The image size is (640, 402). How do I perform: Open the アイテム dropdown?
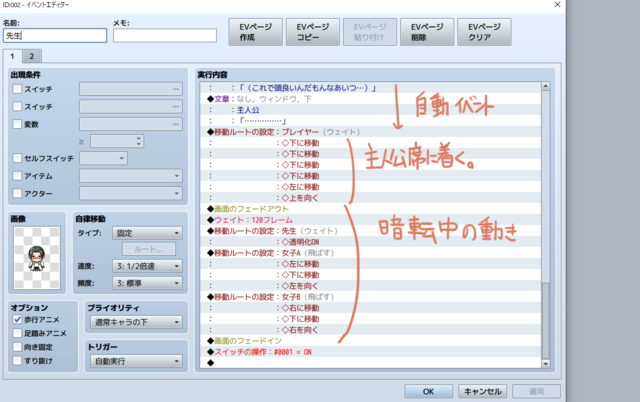coord(131,176)
